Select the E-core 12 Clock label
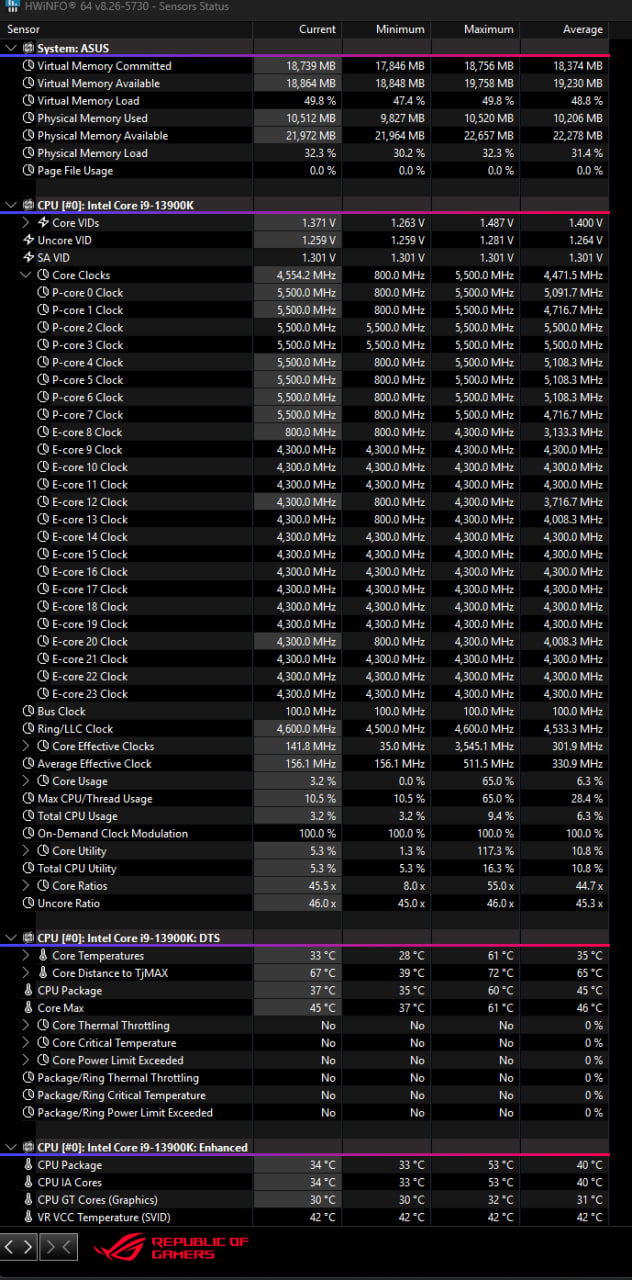Image resolution: width=632 pixels, height=1280 pixels. tap(90, 502)
